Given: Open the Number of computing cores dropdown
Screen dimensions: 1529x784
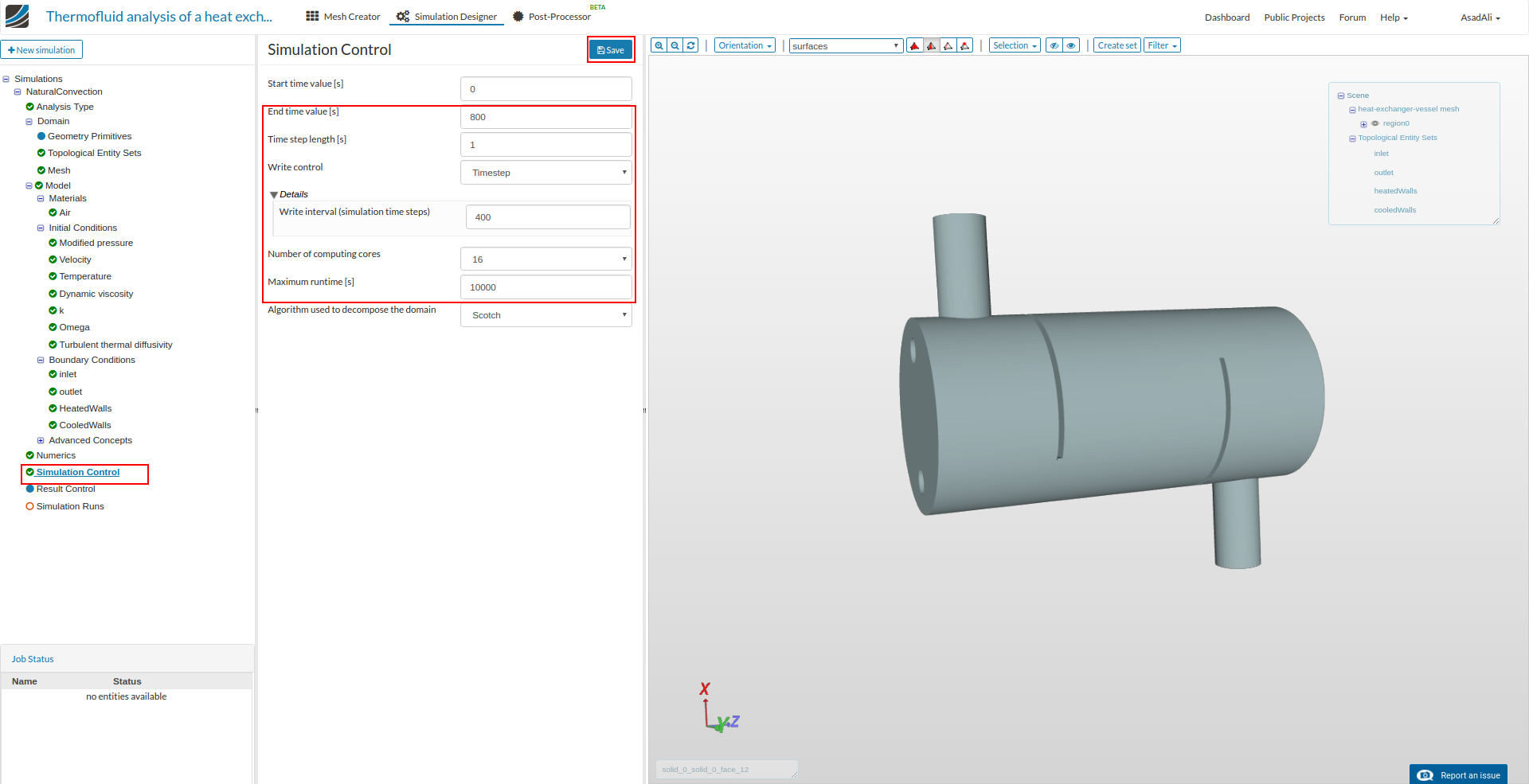Looking at the screenshot, I should tap(546, 259).
